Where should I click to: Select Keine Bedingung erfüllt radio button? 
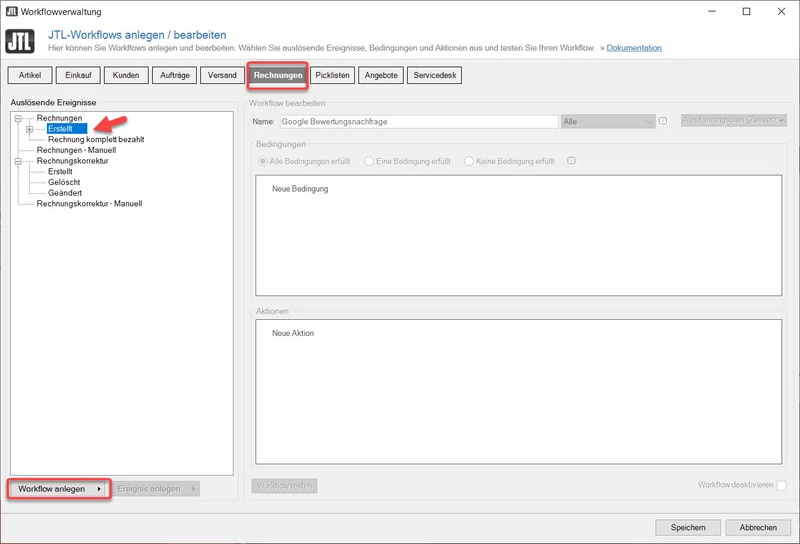pos(469,161)
